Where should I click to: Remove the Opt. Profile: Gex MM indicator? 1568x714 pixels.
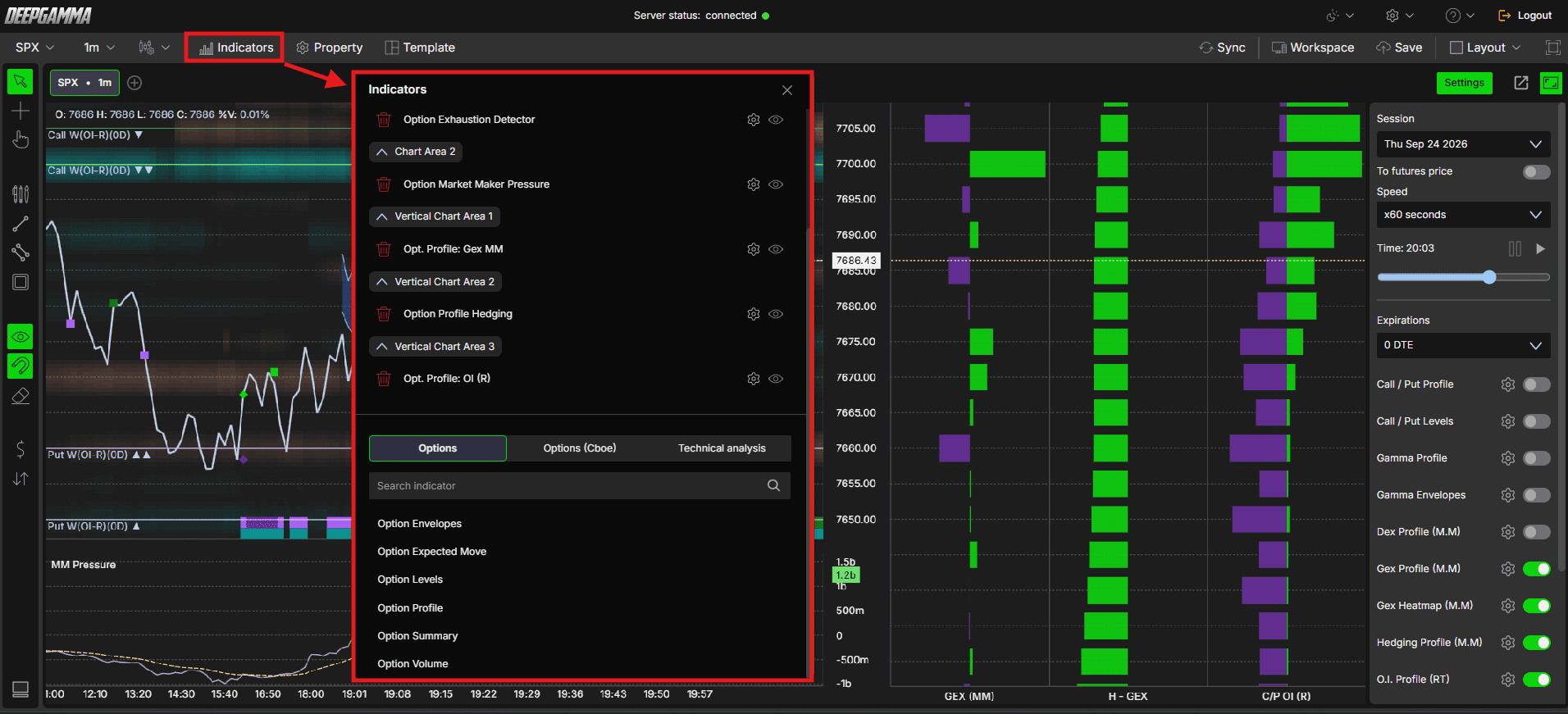(x=383, y=249)
